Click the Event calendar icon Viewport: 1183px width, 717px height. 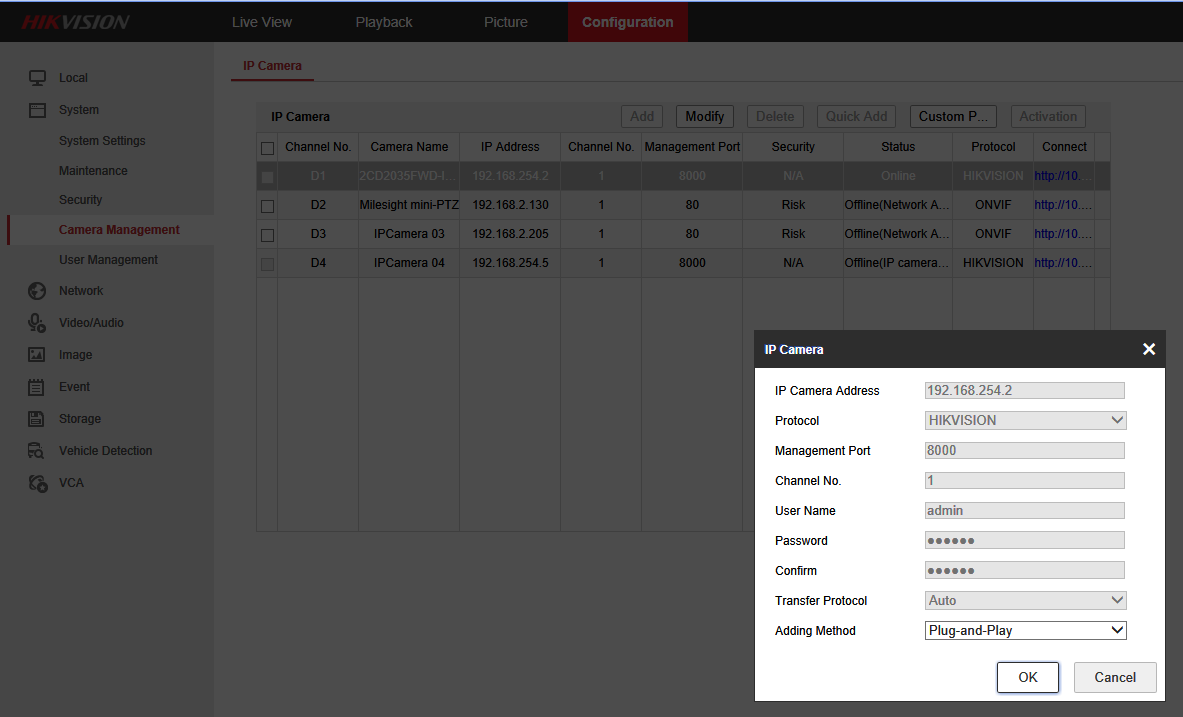(37, 387)
